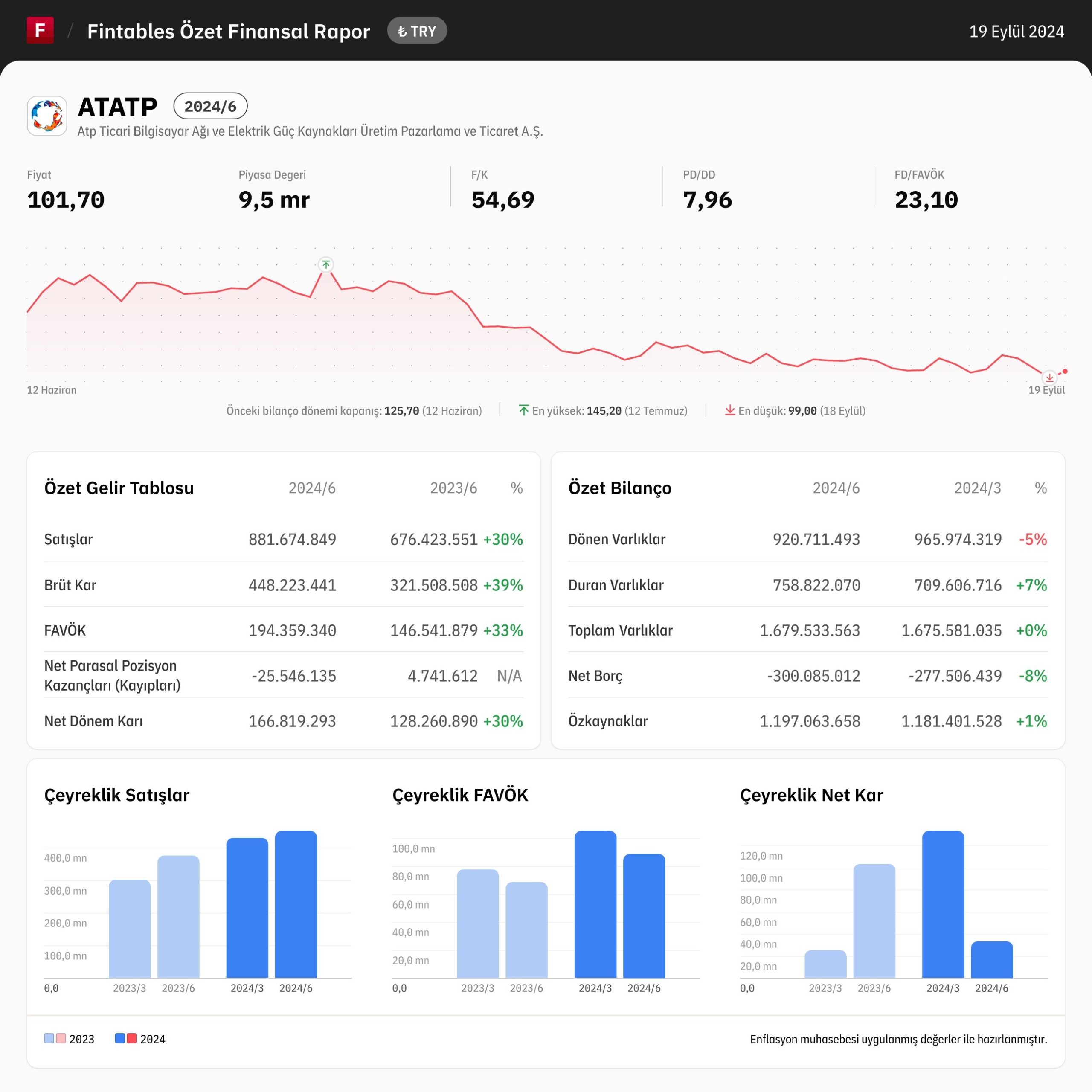The width and height of the screenshot is (1092, 1092).
Task: Click the 2024/3 bar in Çeyreklik FAVÖK
Action: click(x=595, y=904)
